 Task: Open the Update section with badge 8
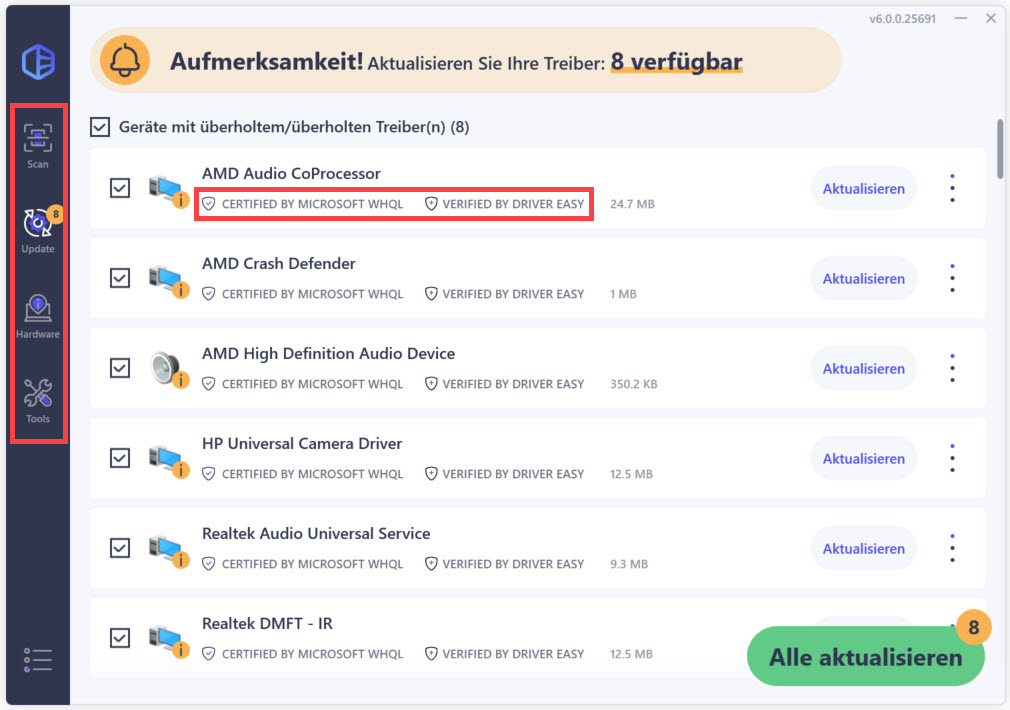point(39,231)
